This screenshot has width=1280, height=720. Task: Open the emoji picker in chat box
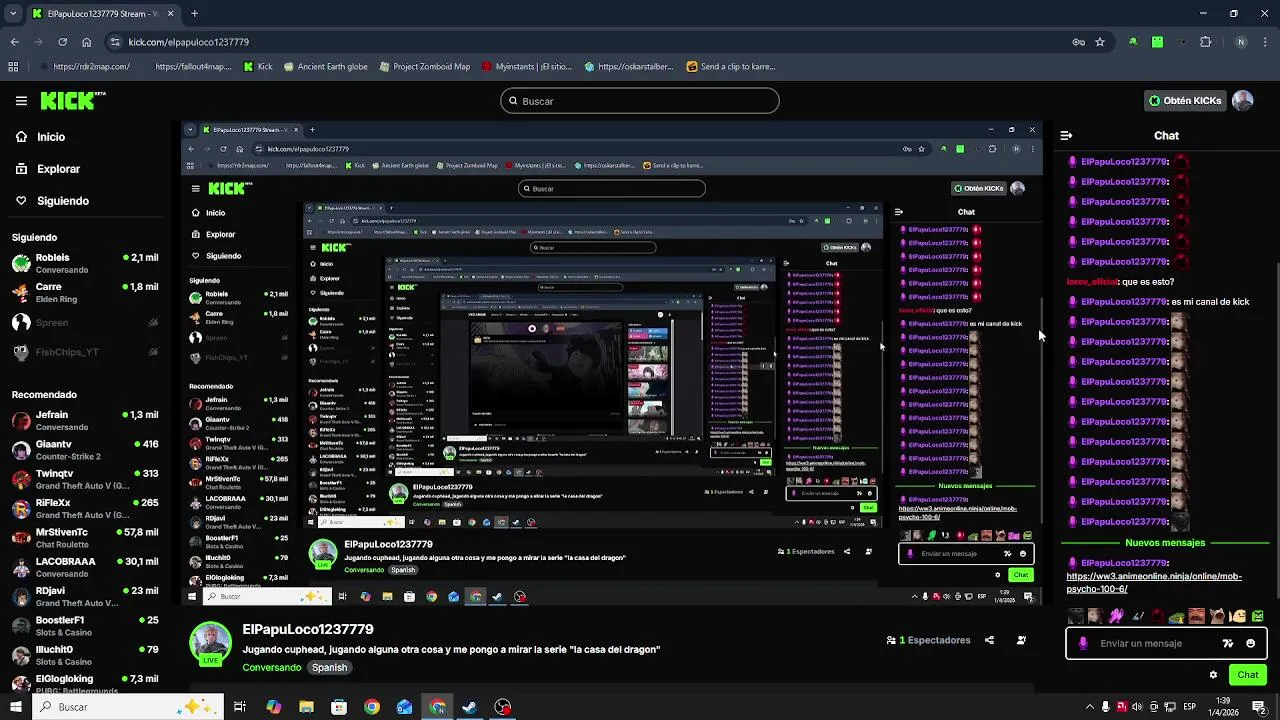tap(1250, 643)
